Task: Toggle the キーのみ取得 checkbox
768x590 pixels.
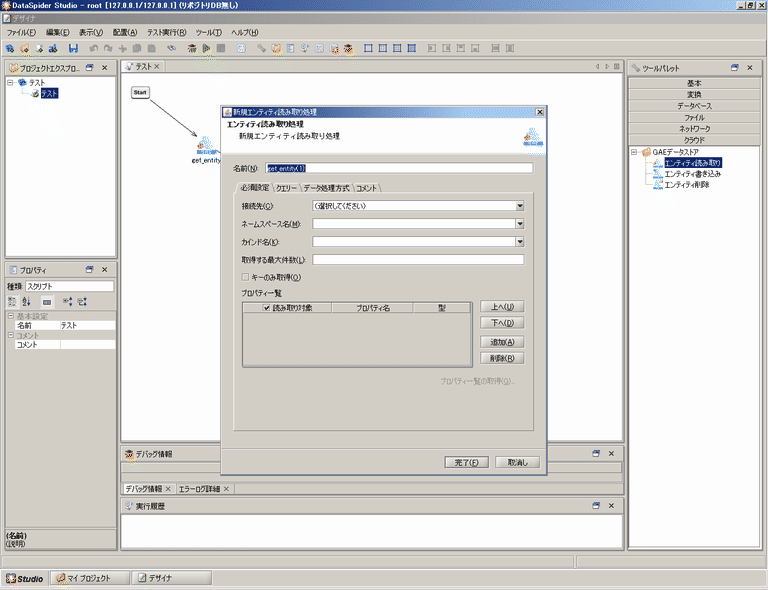Action: (x=245, y=277)
